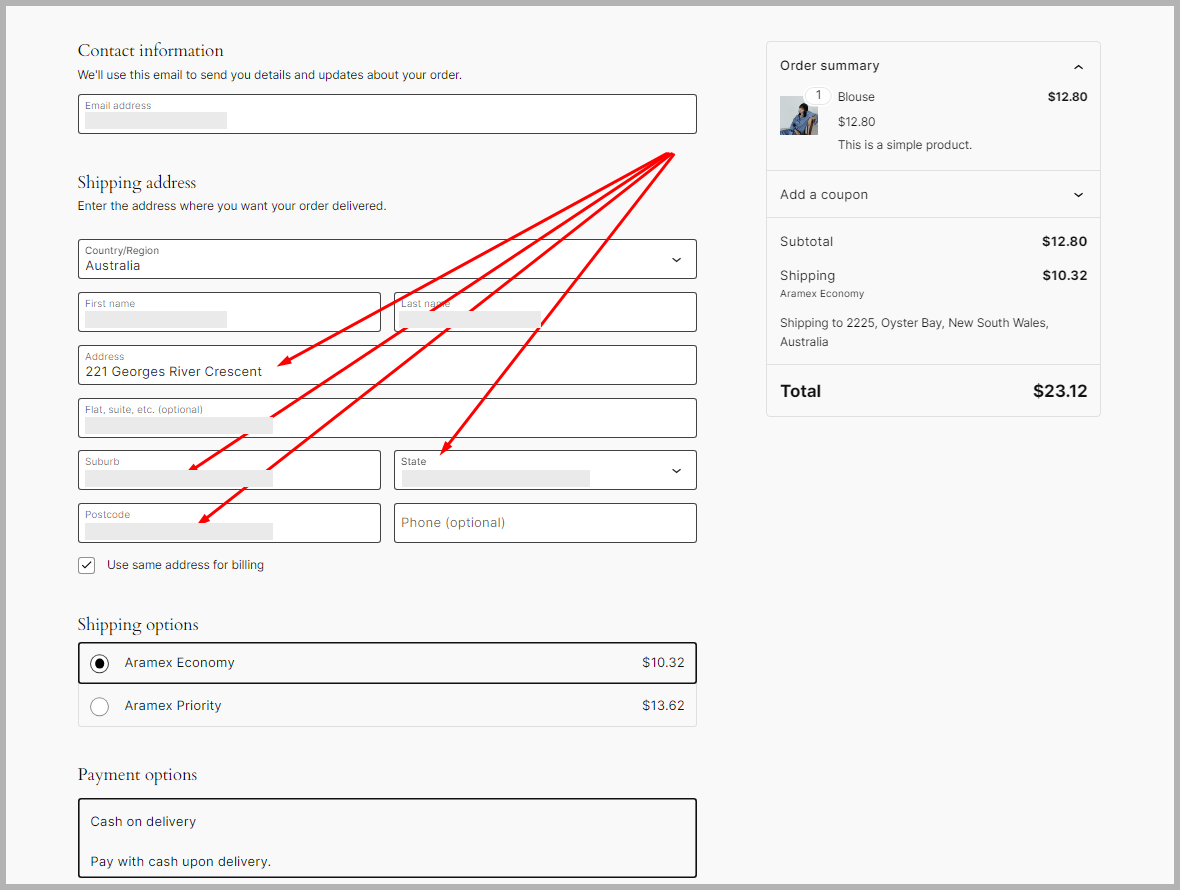
Task: Click the Phone (optional) field
Action: (545, 523)
